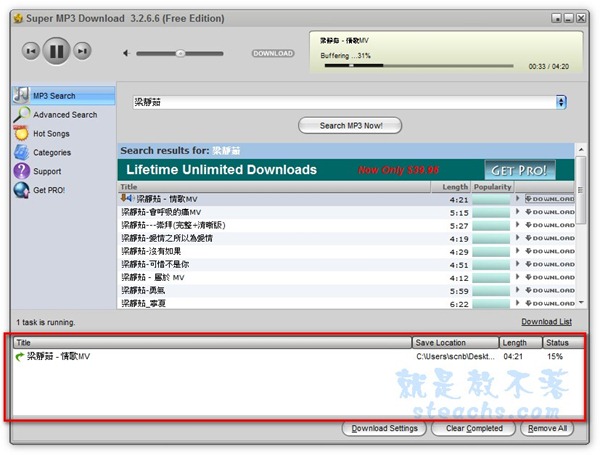Adjust the volume slider handle
The height and width of the screenshot is (455, 600).
tap(180, 53)
